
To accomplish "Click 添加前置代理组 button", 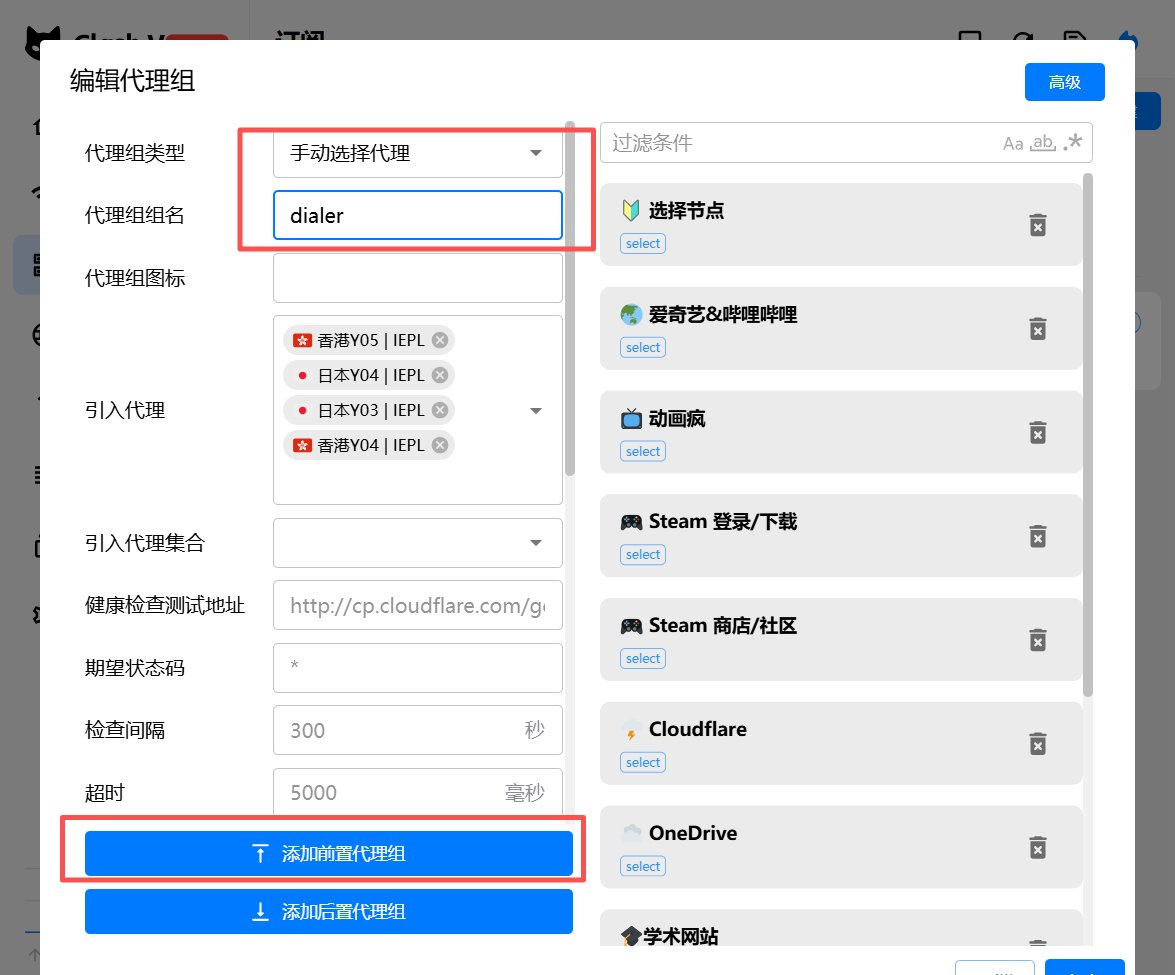I will pos(328,854).
